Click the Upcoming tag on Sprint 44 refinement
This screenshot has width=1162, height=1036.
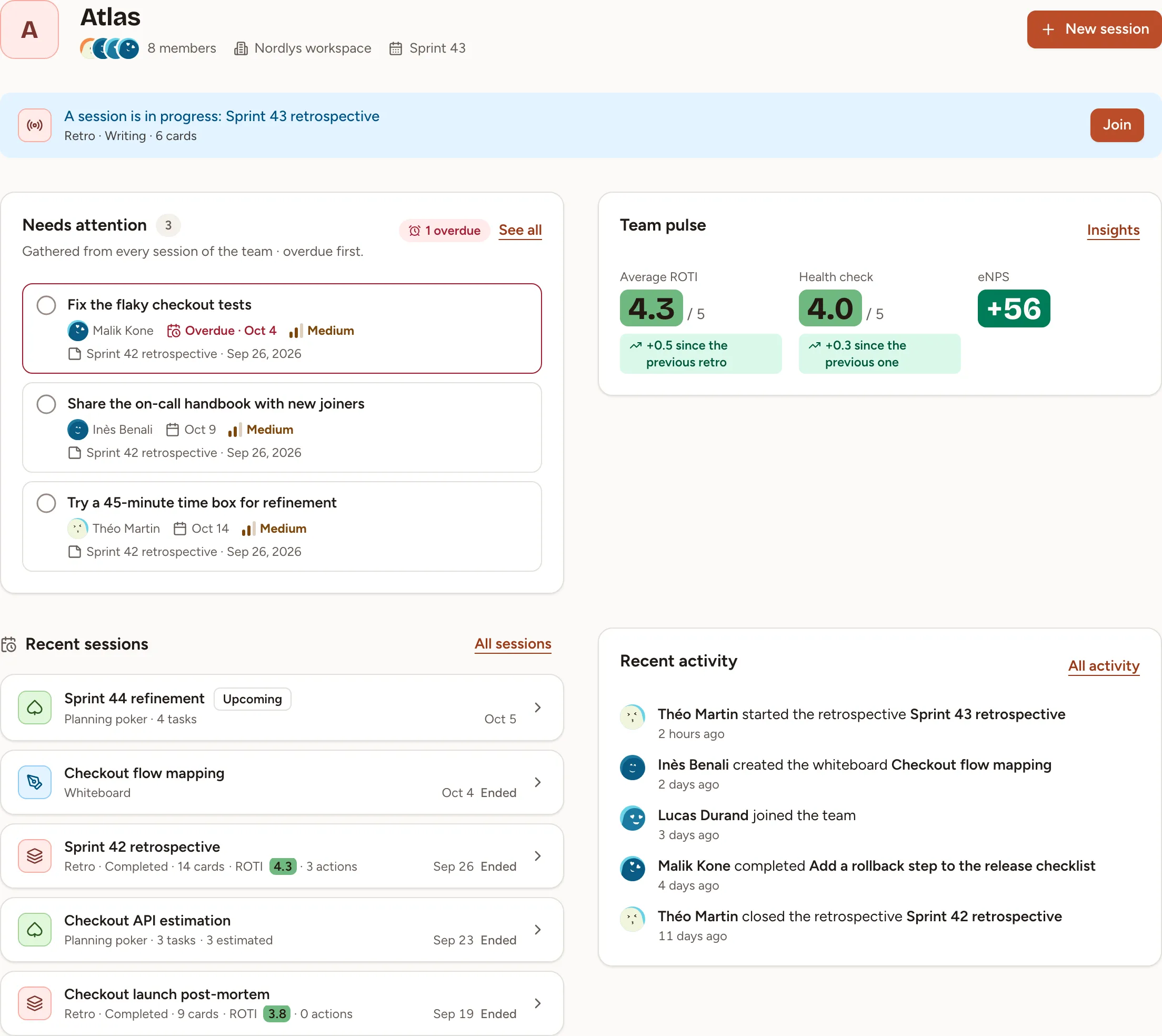pos(252,700)
